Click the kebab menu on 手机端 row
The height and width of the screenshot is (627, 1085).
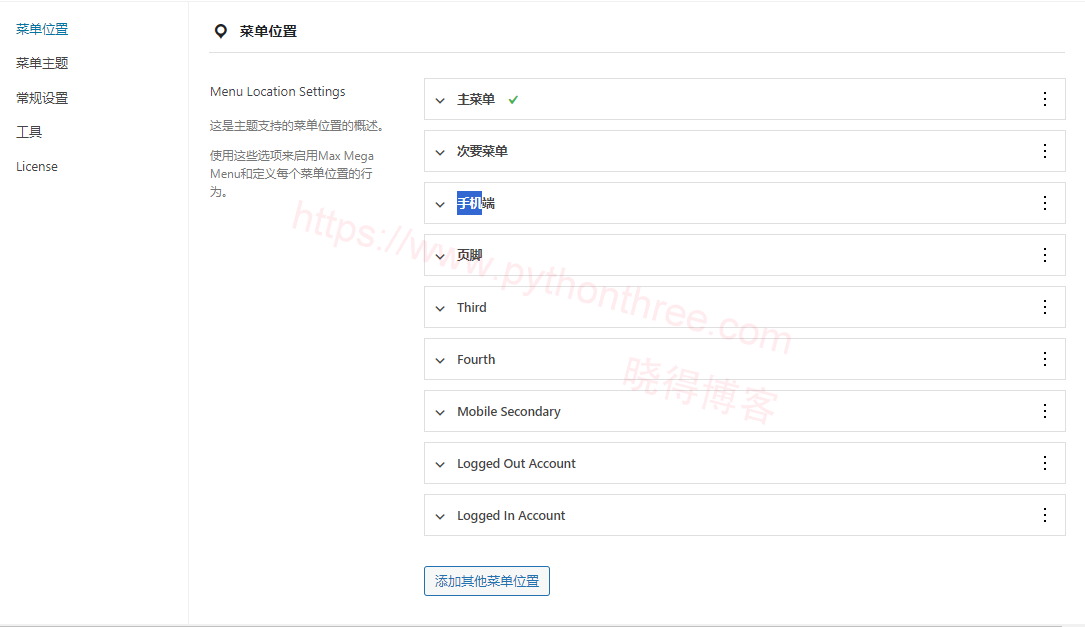1045,203
